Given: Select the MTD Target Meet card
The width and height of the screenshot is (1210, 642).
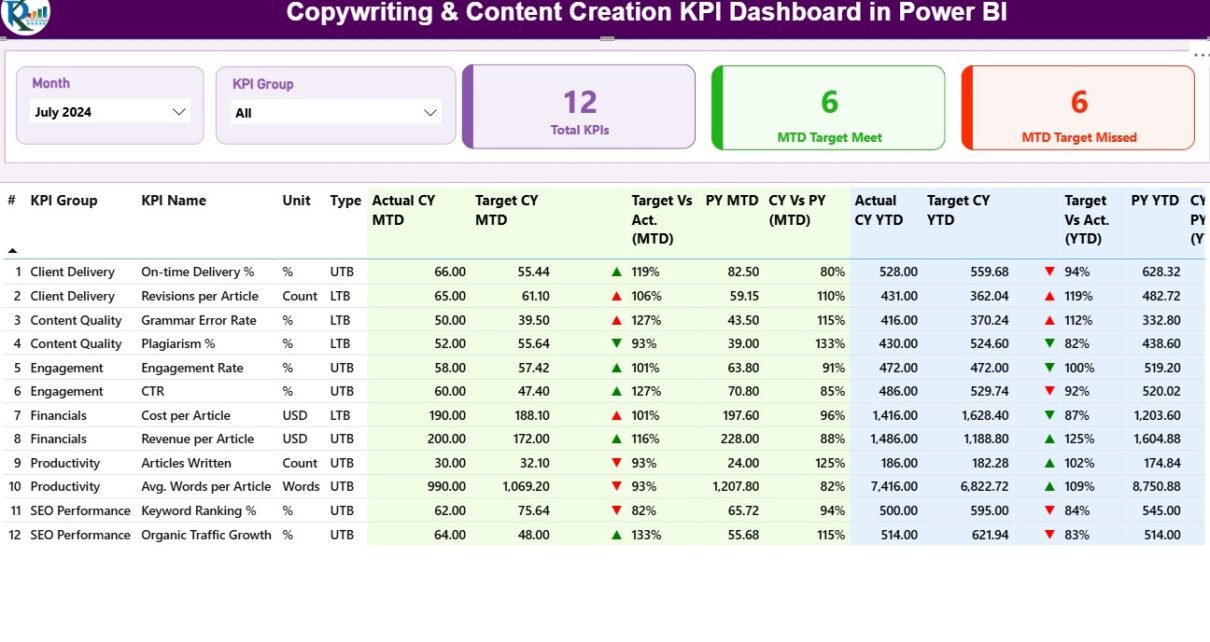Looking at the screenshot, I should pos(828,107).
